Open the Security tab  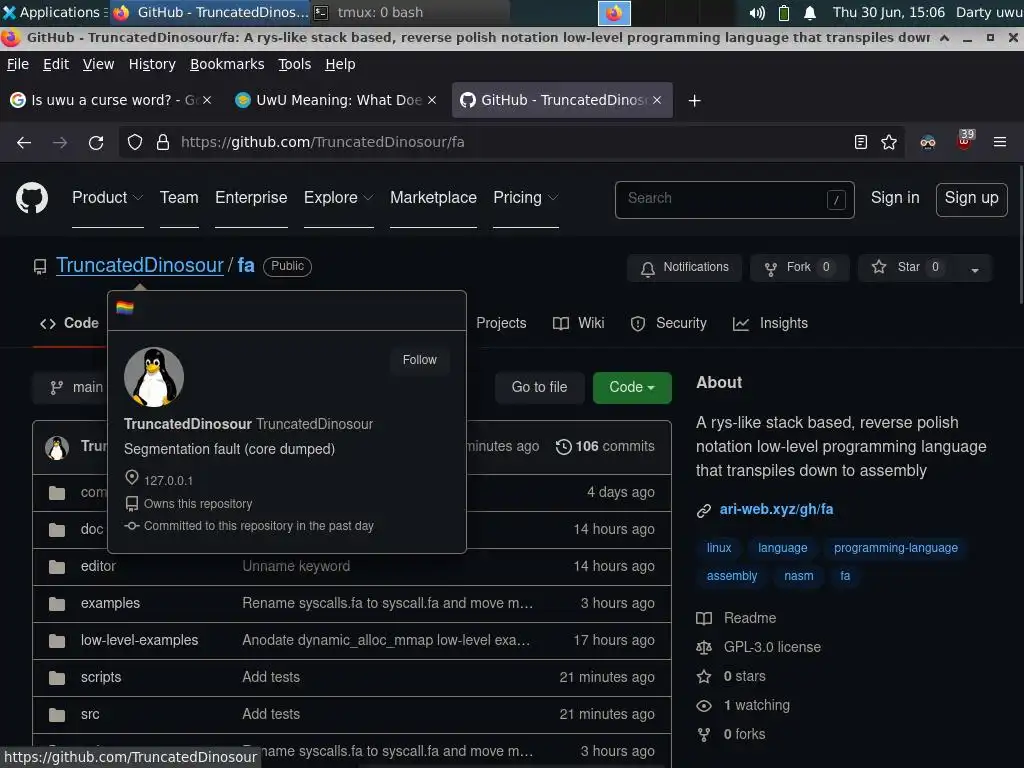click(669, 323)
